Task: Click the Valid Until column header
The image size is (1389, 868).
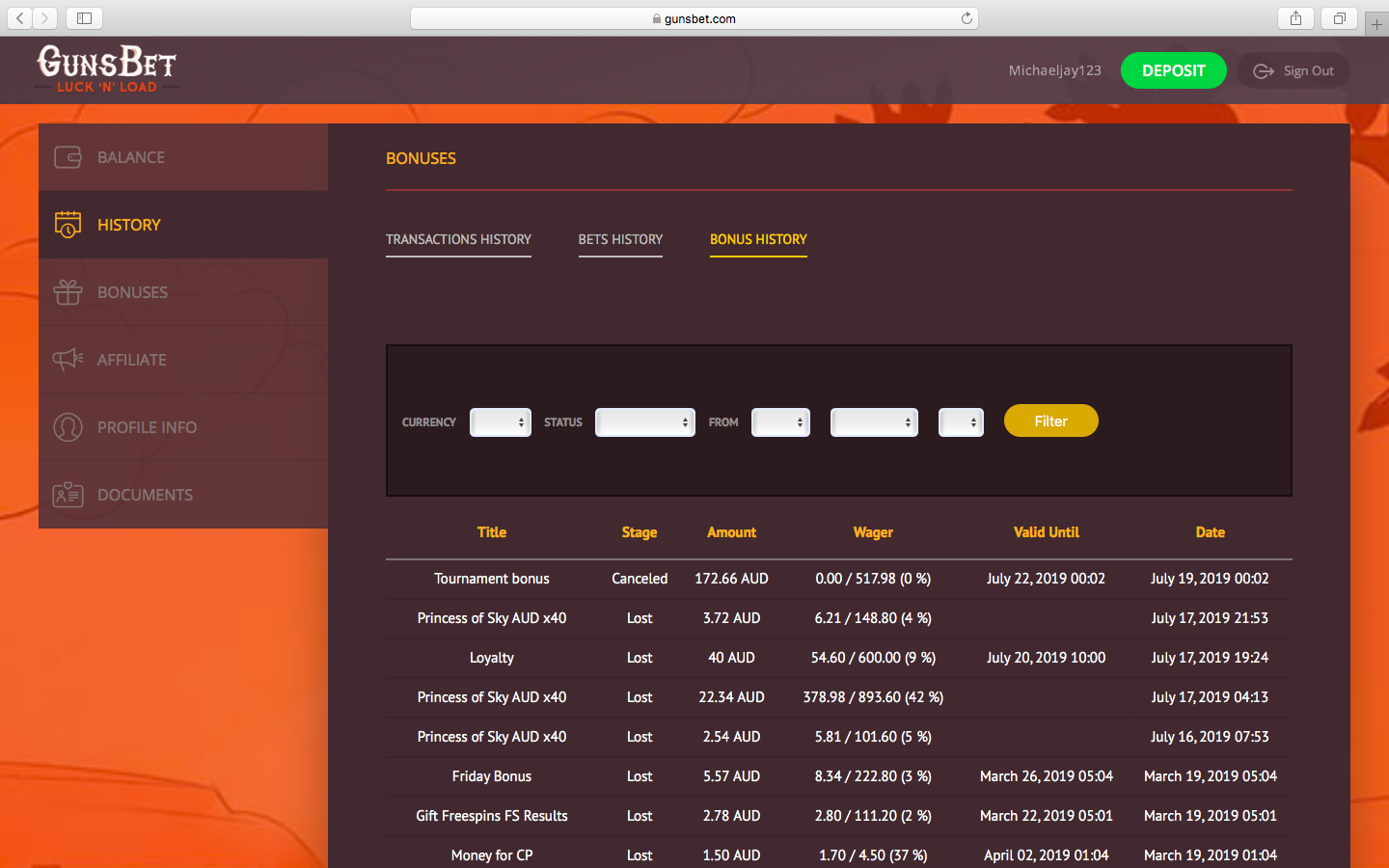Action: tap(1047, 532)
